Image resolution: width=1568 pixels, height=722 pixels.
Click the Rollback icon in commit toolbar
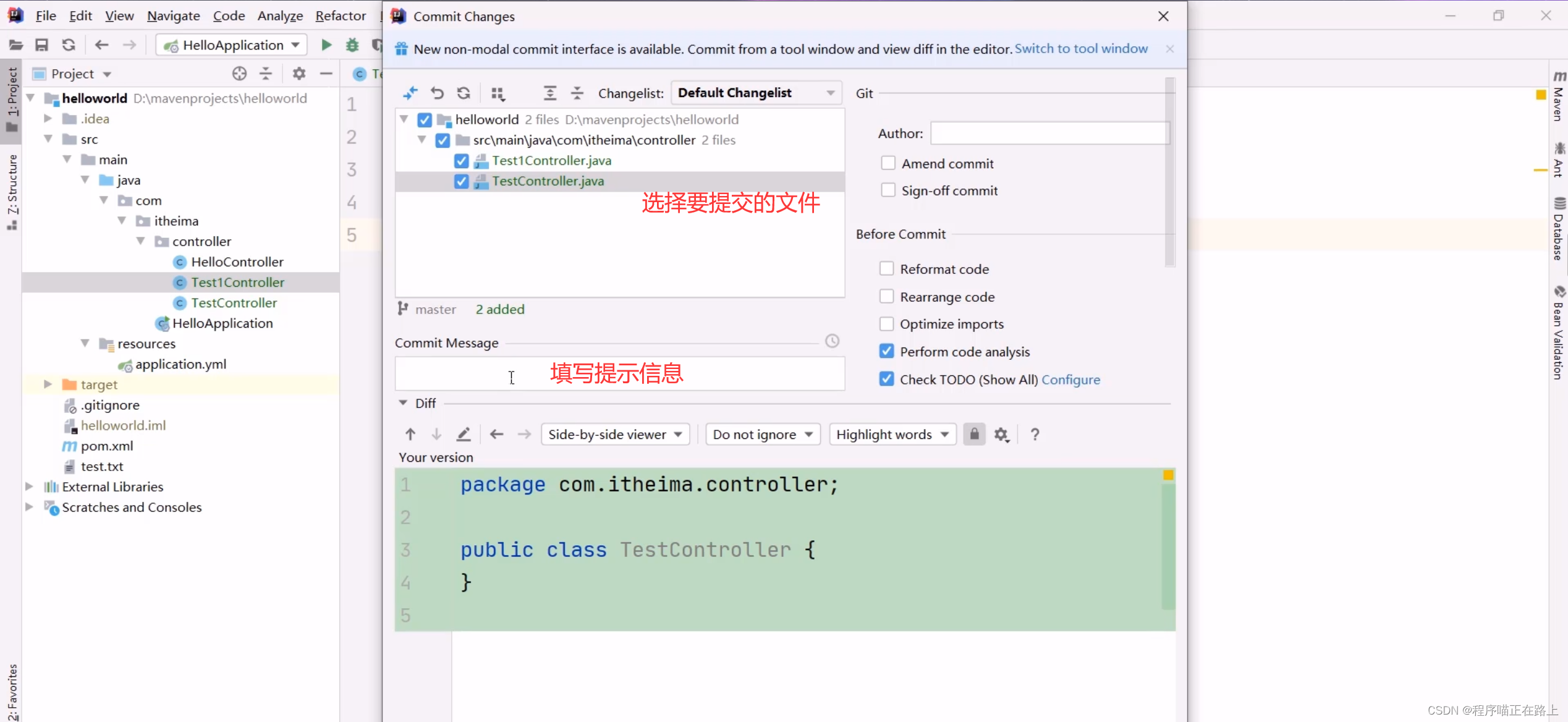point(437,93)
